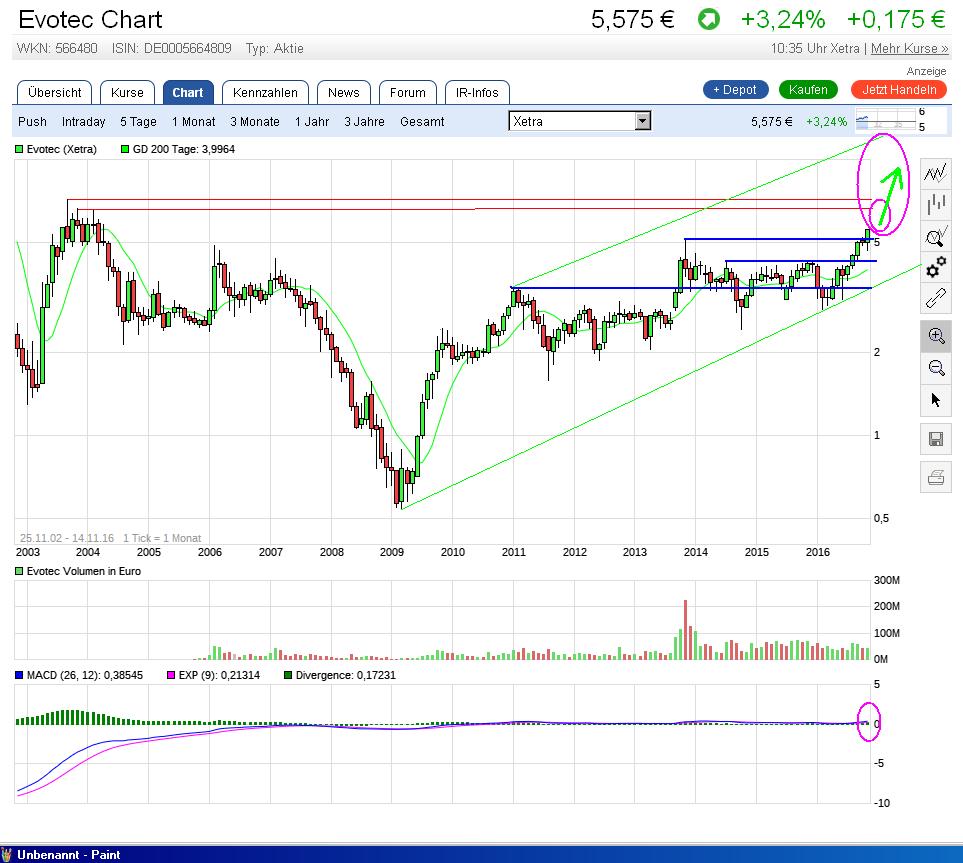Click Paint icon in the taskbar
Image resolution: width=963 pixels, height=863 pixels.
click(x=7, y=854)
